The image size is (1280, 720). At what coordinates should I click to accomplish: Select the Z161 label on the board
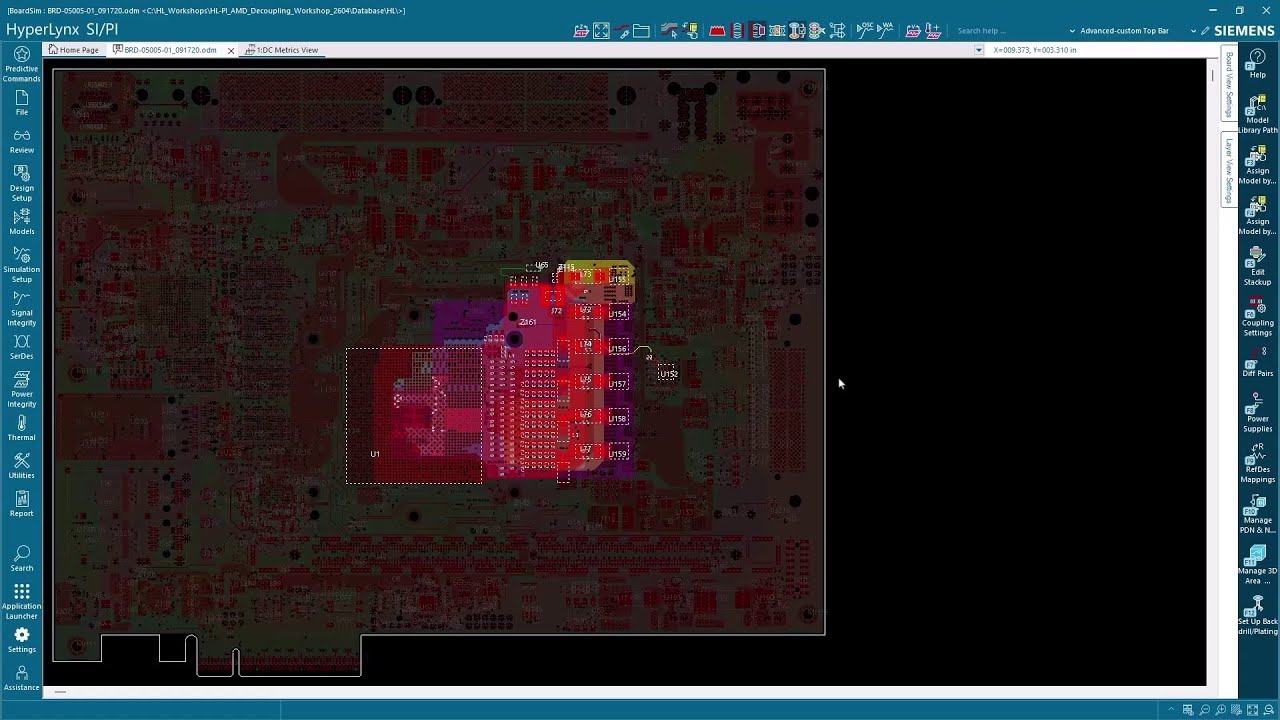pyautogui.click(x=528, y=322)
